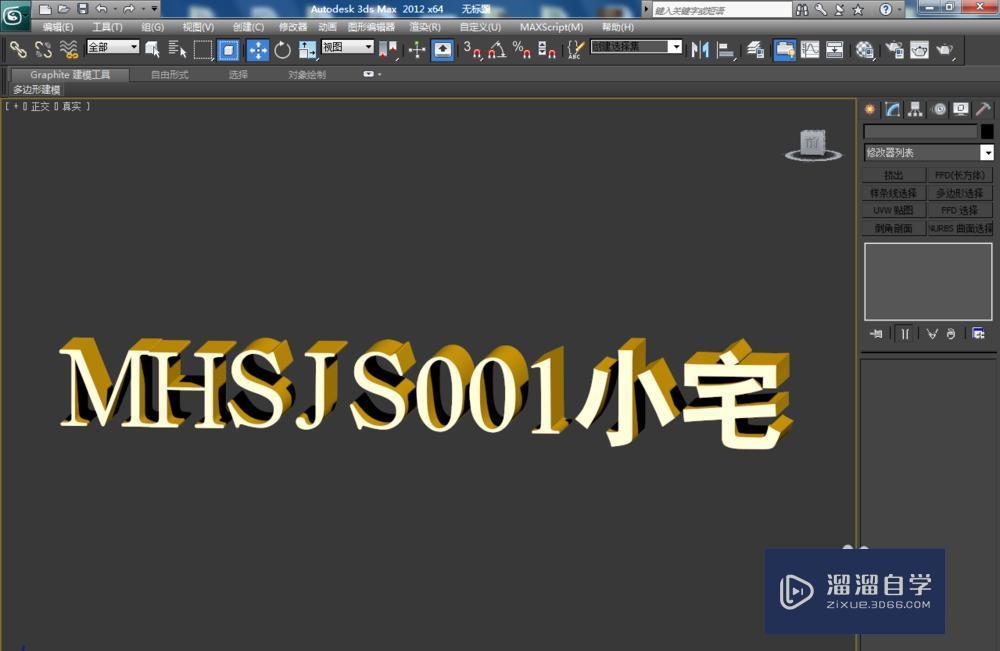Image resolution: width=1000 pixels, height=651 pixels.
Task: Select the Select and Rotate tool
Action: [283, 50]
